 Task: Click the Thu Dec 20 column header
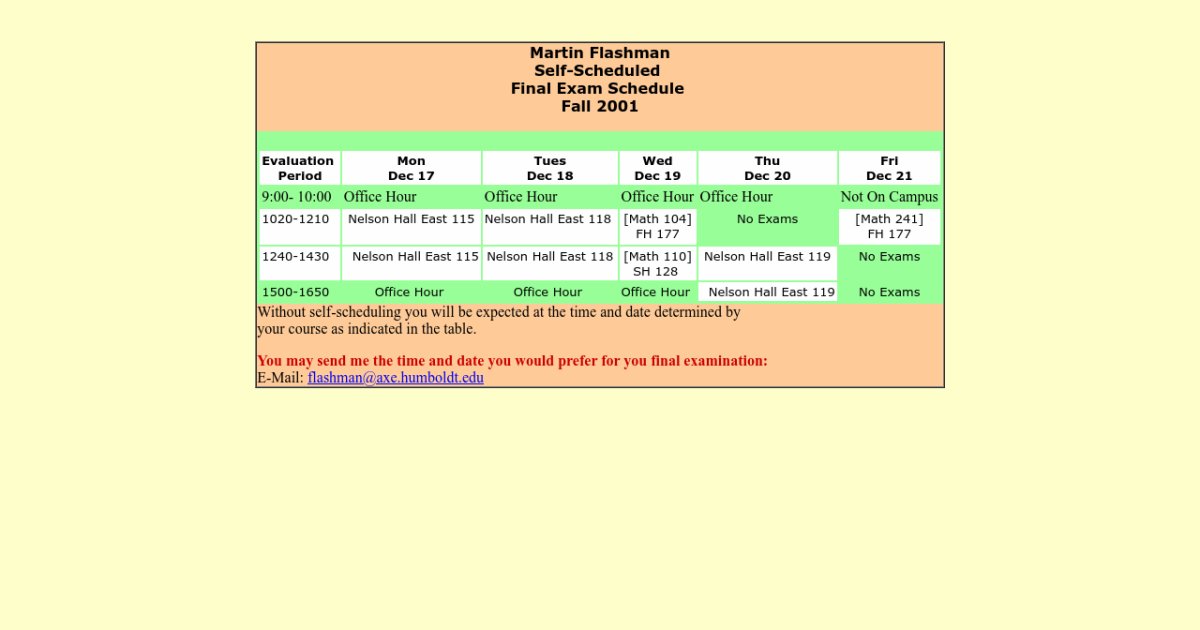point(767,168)
